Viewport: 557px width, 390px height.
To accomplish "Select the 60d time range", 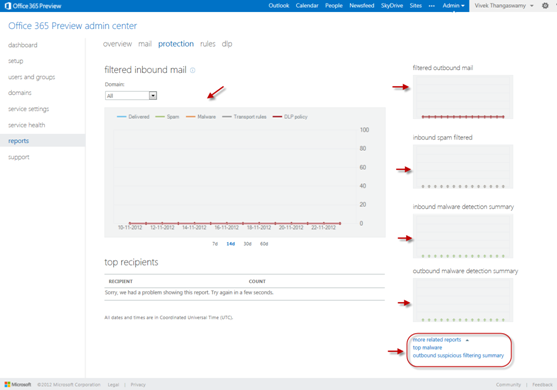I will [264, 244].
